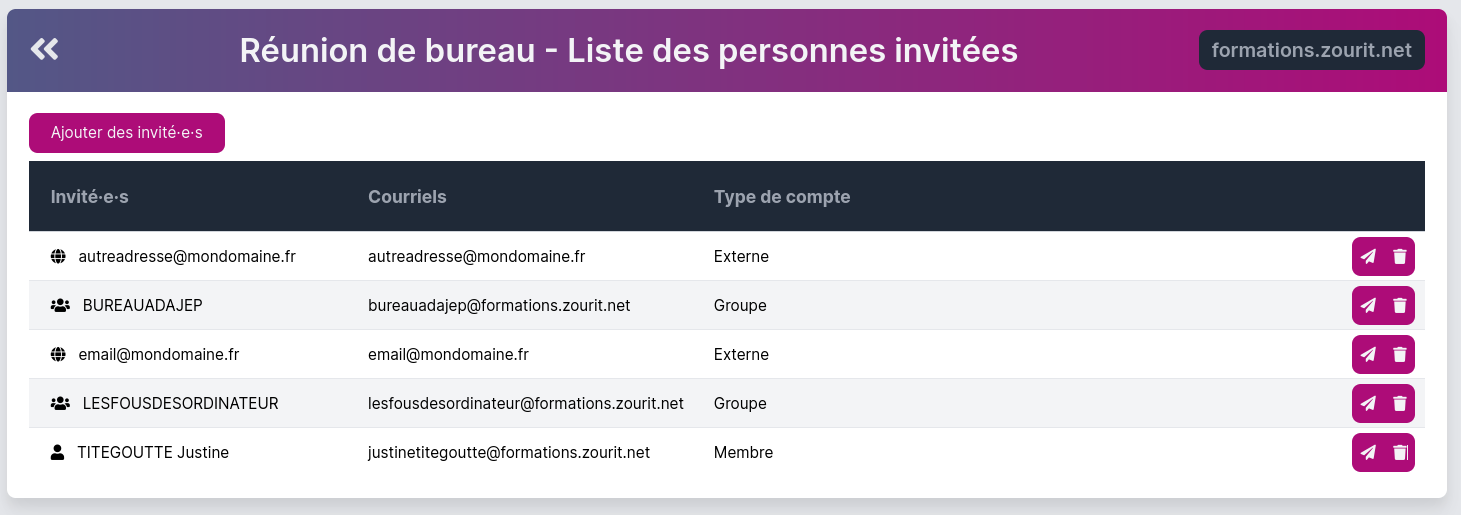Remove TITEGOUTTE Justine from the list

[1400, 452]
